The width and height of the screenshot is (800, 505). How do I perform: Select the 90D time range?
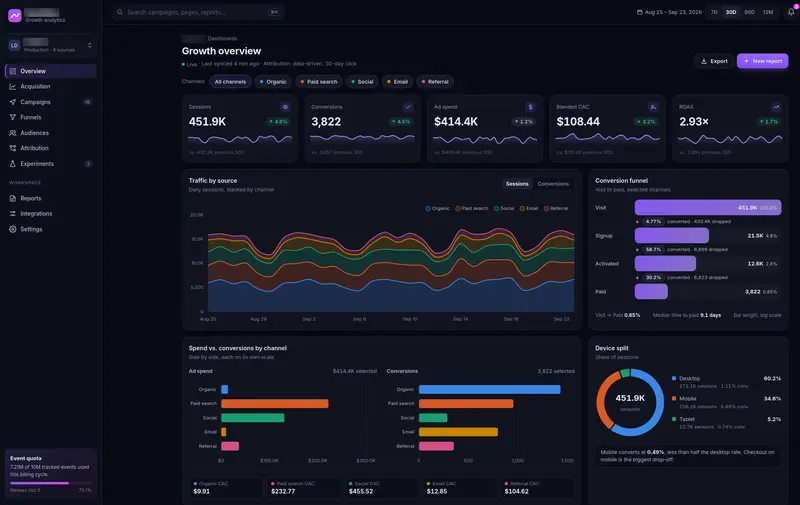[749, 12]
